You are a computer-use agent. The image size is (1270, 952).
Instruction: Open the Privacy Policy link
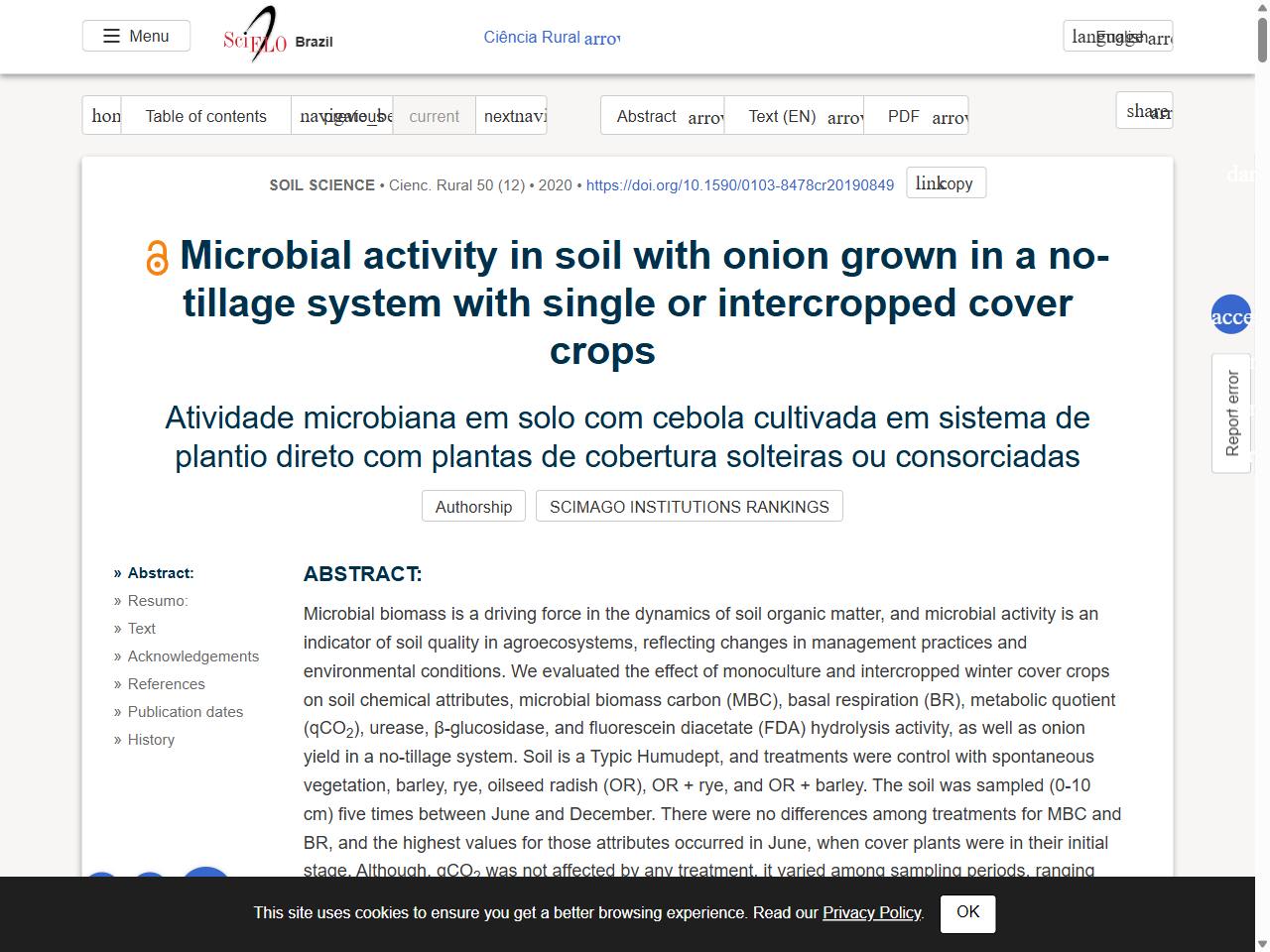pos(871,913)
